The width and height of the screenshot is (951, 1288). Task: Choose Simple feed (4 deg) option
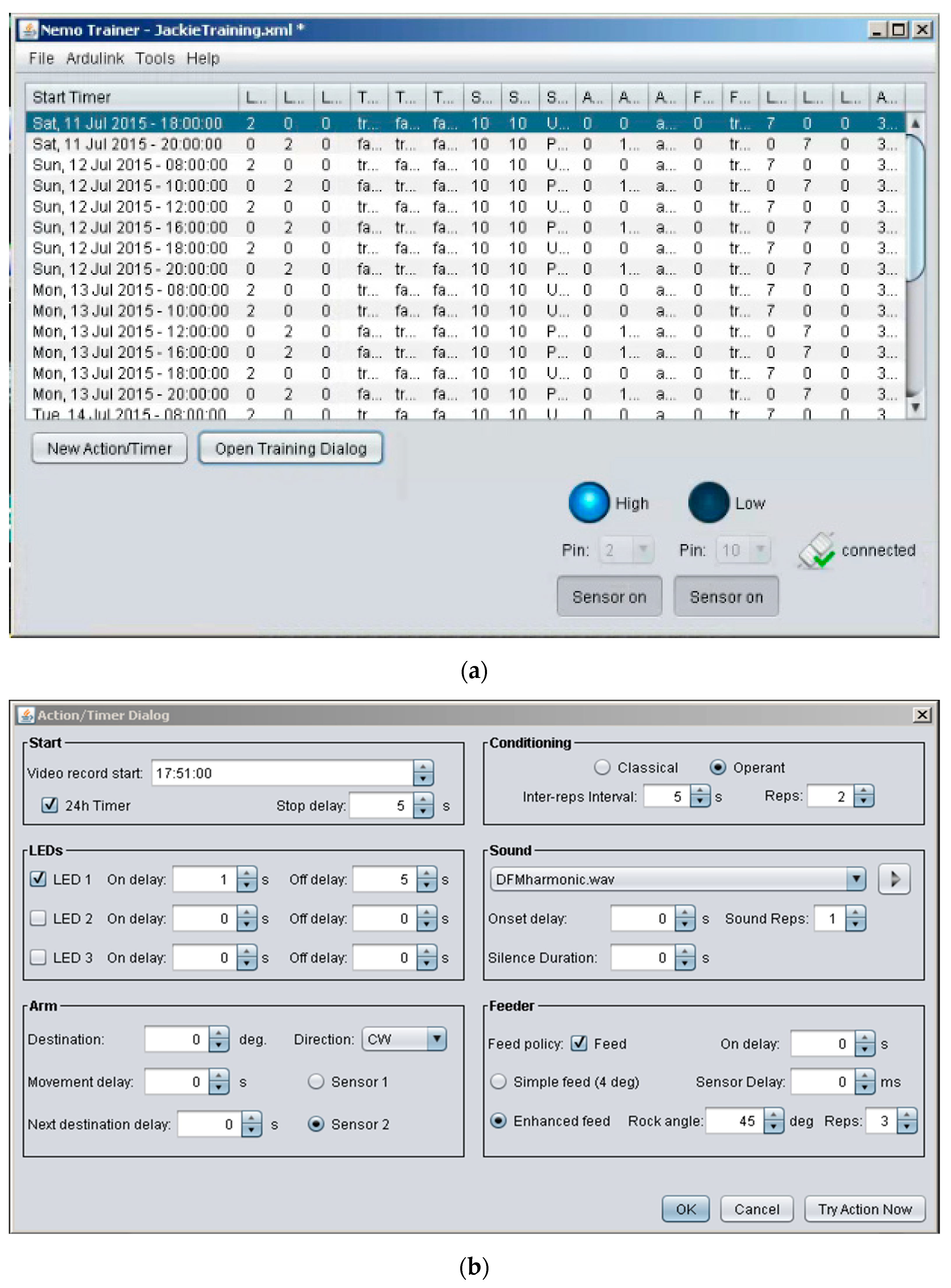pyautogui.click(x=498, y=1081)
